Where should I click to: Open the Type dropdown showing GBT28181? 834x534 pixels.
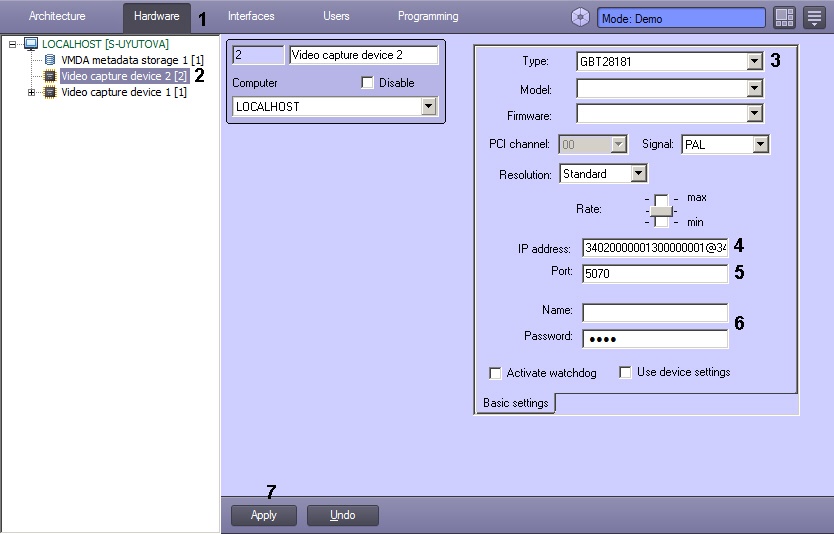click(x=755, y=62)
